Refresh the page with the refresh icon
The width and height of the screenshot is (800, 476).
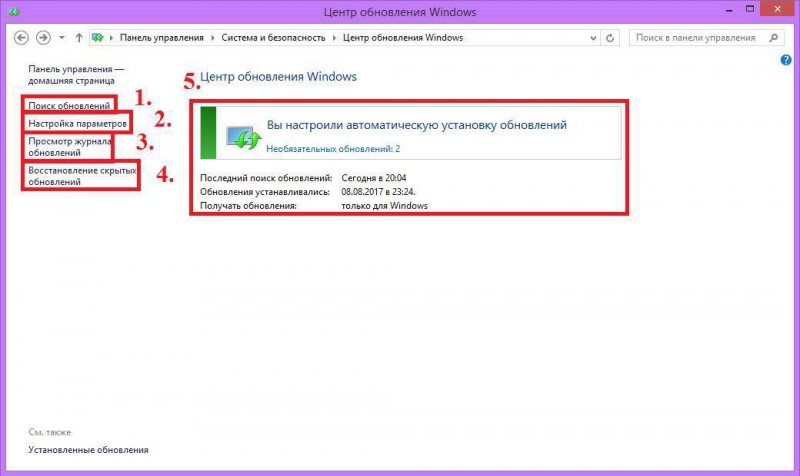click(x=610, y=38)
